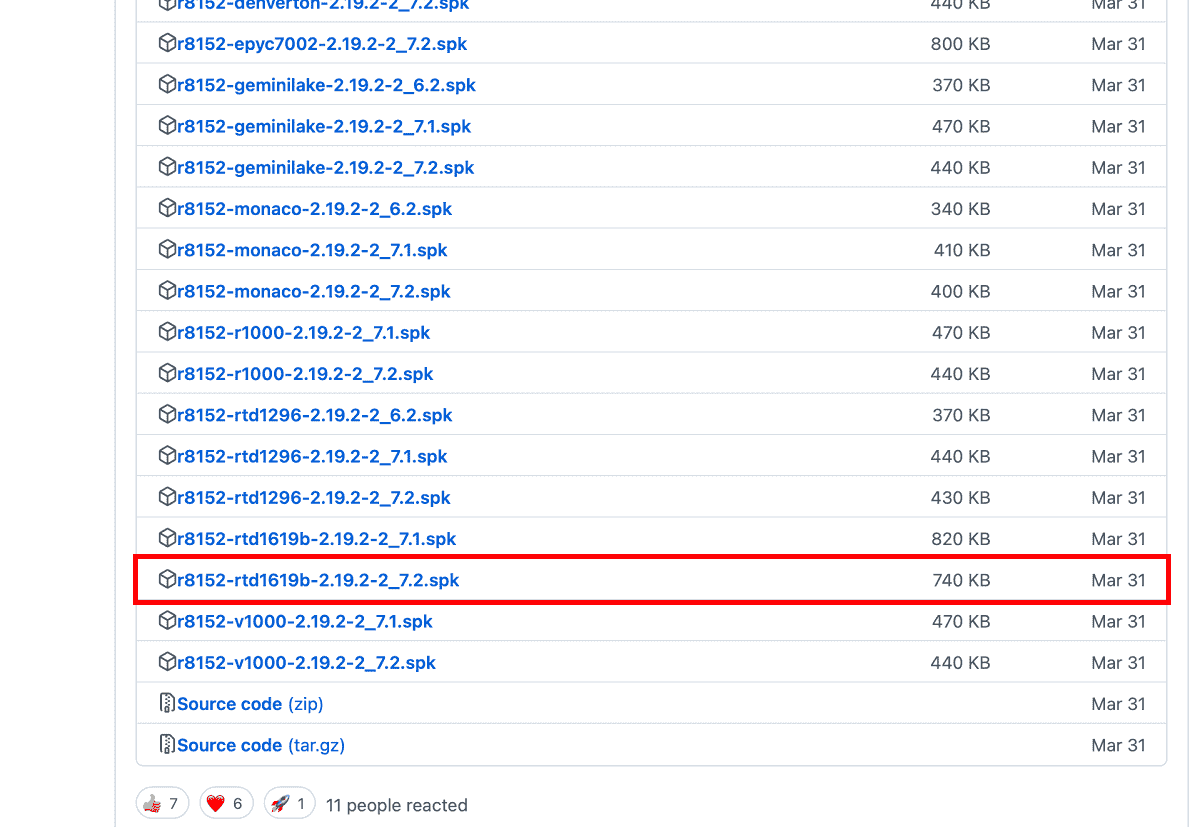Screen dimensions: 1200x827
Task: Download r8152-geminilake-2.19.2-2_7.1.spk
Action: tap(324, 127)
